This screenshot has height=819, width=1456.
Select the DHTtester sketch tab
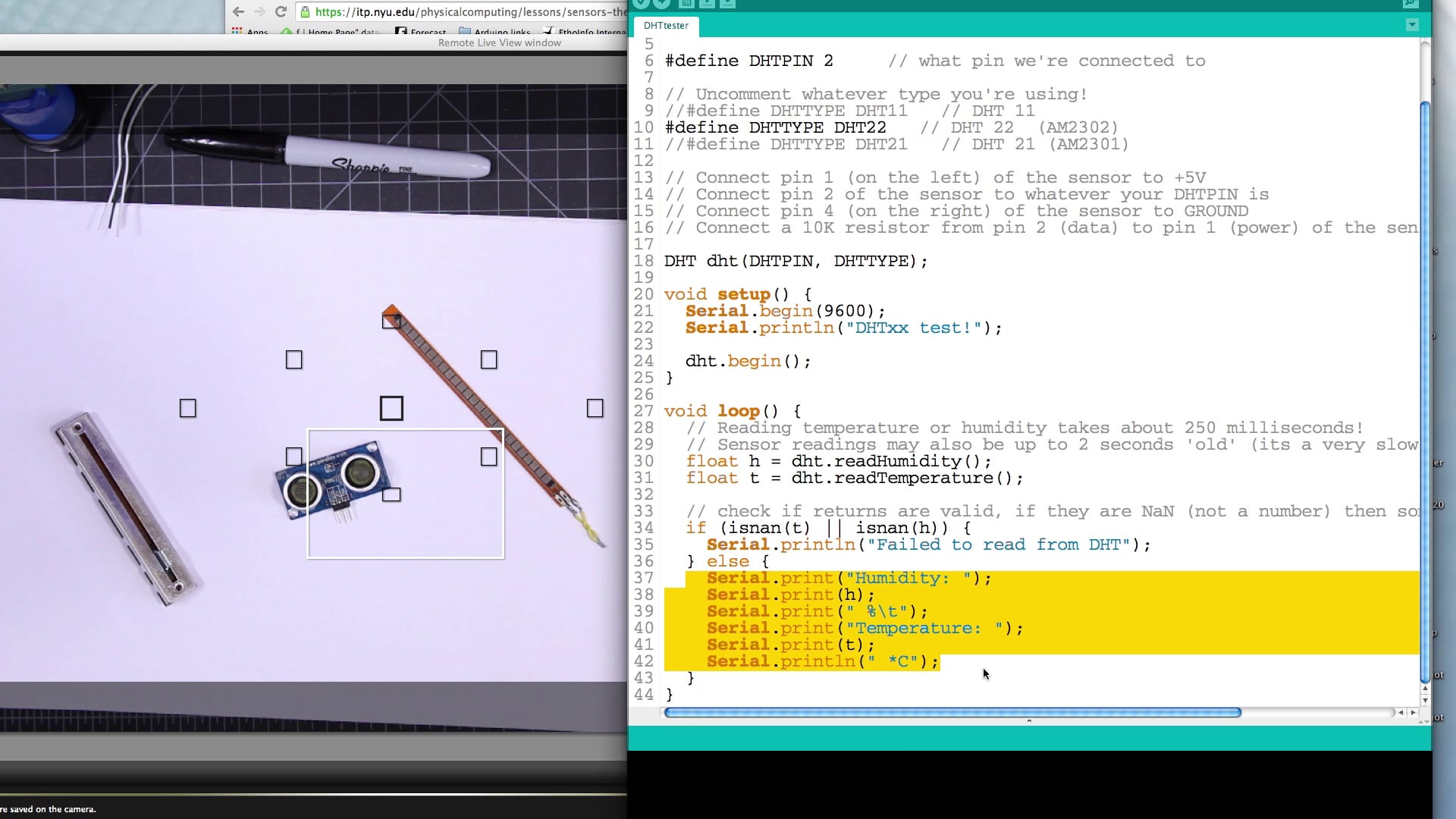click(x=666, y=25)
